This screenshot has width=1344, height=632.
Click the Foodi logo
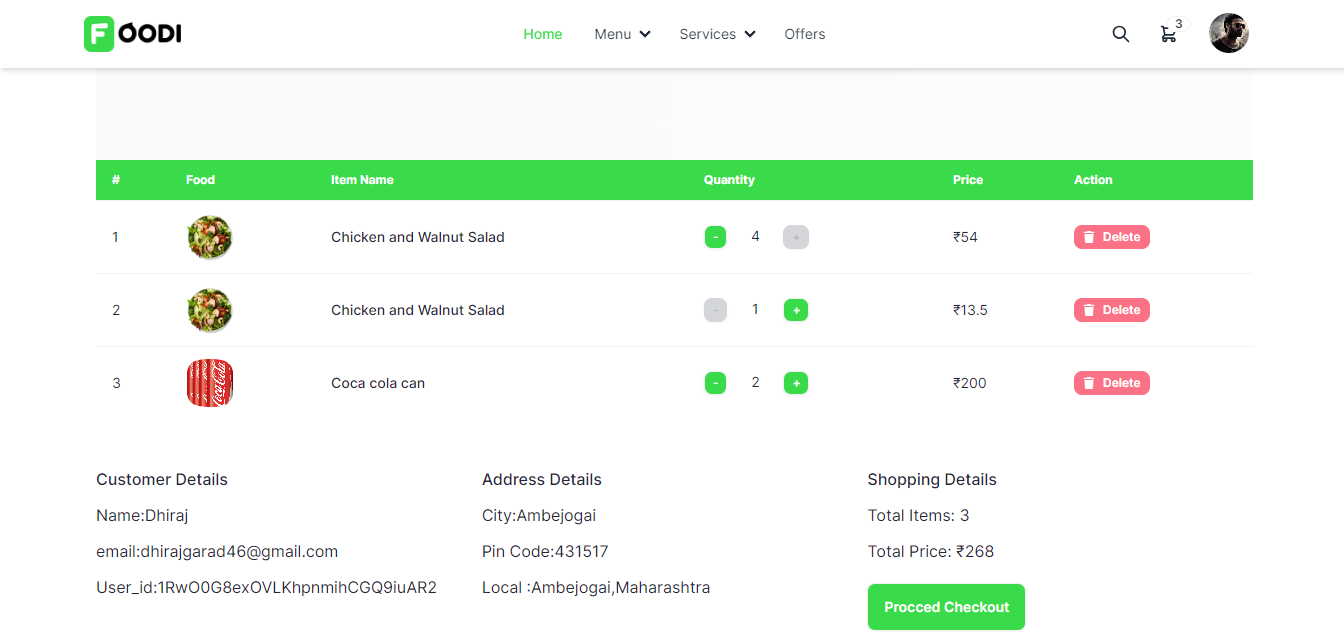(x=131, y=33)
